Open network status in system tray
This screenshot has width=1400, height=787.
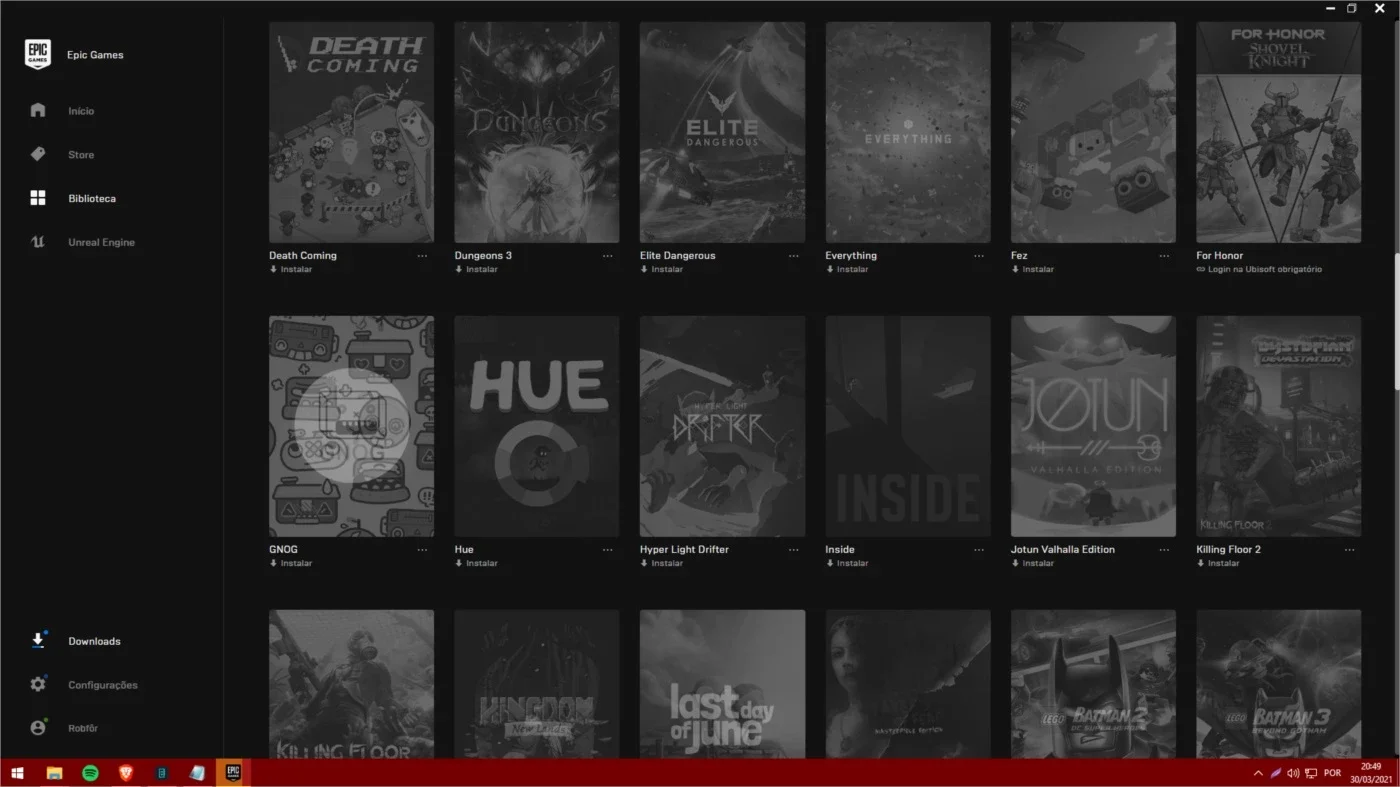pyautogui.click(x=1311, y=773)
